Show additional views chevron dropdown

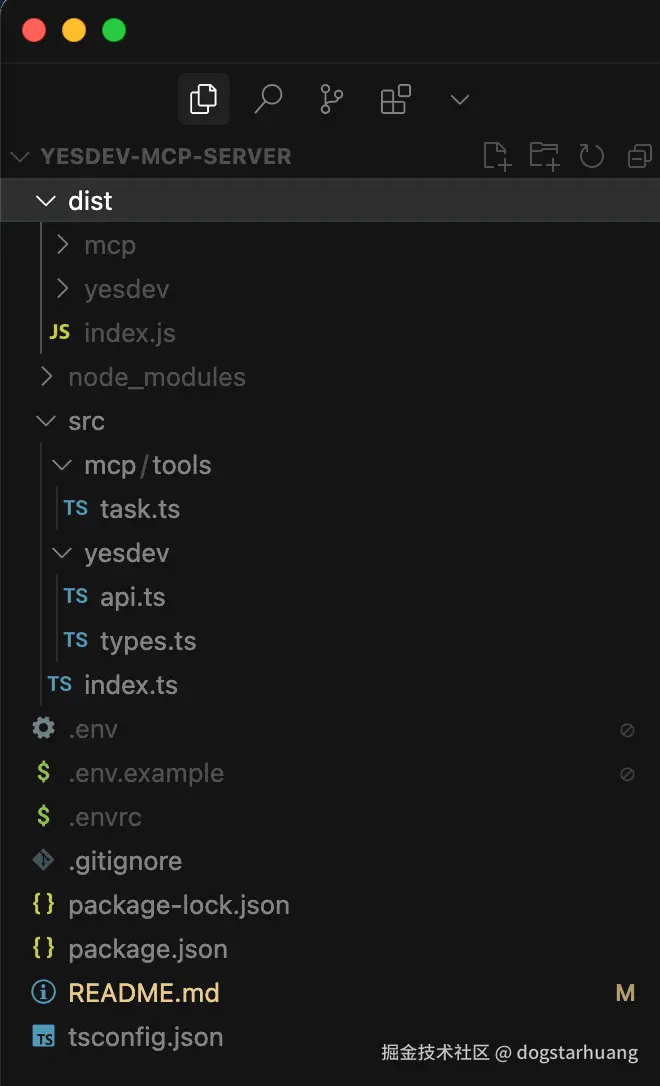click(459, 99)
